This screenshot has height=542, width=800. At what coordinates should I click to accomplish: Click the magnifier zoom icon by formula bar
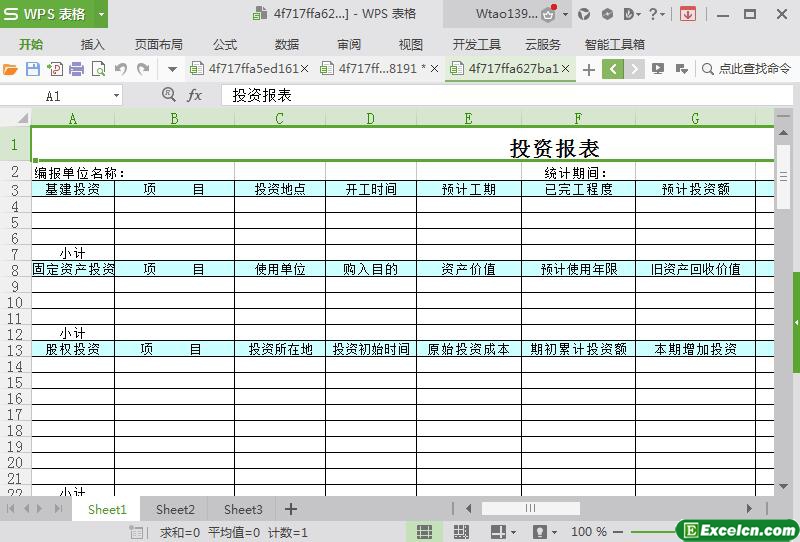click(x=168, y=95)
